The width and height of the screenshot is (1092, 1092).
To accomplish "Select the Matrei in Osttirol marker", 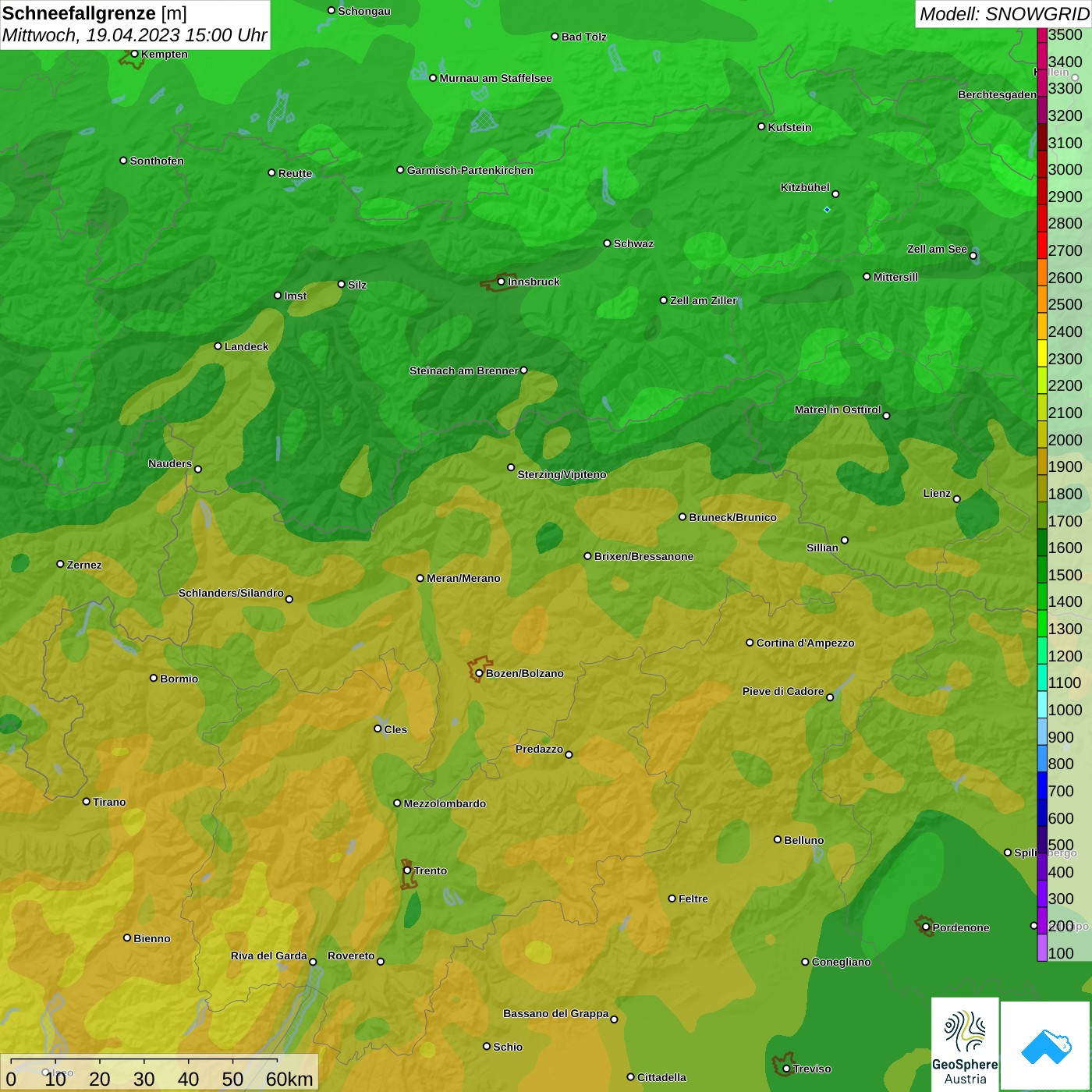I will point(887,415).
